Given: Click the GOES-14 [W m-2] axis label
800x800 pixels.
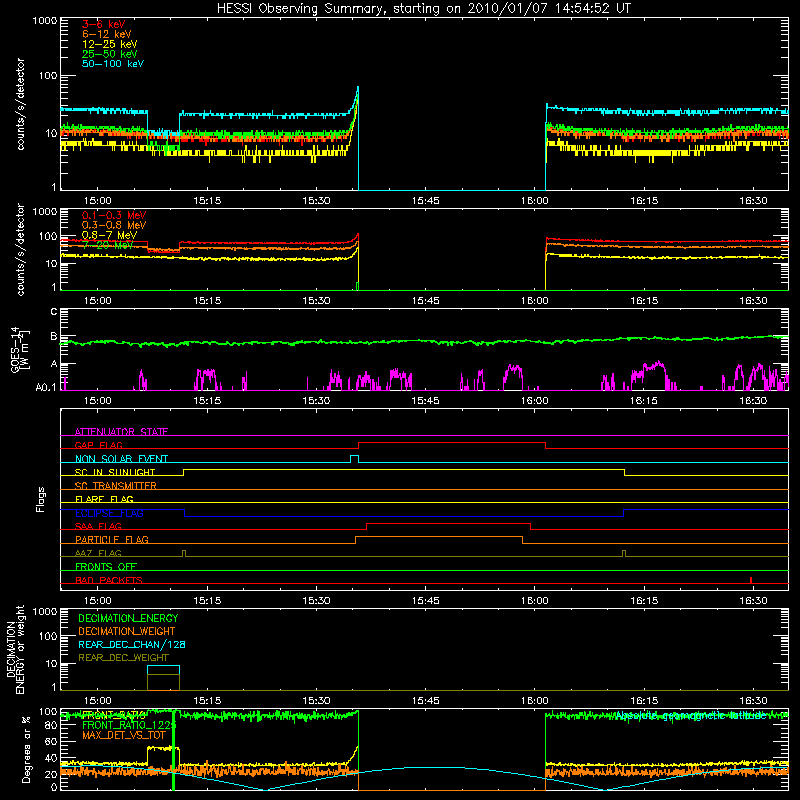Looking at the screenshot, I should coord(19,350).
